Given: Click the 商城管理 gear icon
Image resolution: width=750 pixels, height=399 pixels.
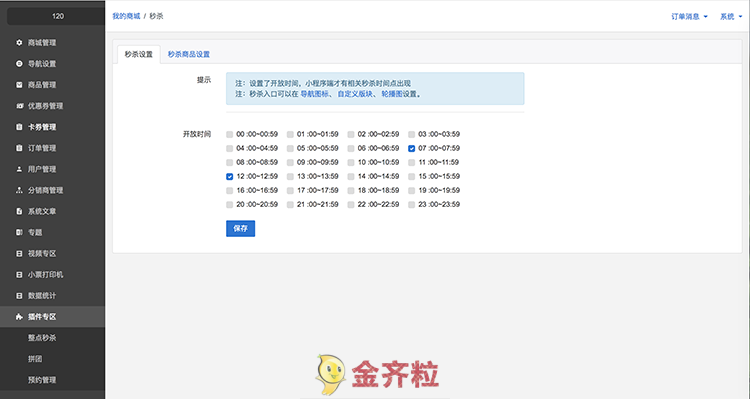Looking at the screenshot, I should coord(19,43).
